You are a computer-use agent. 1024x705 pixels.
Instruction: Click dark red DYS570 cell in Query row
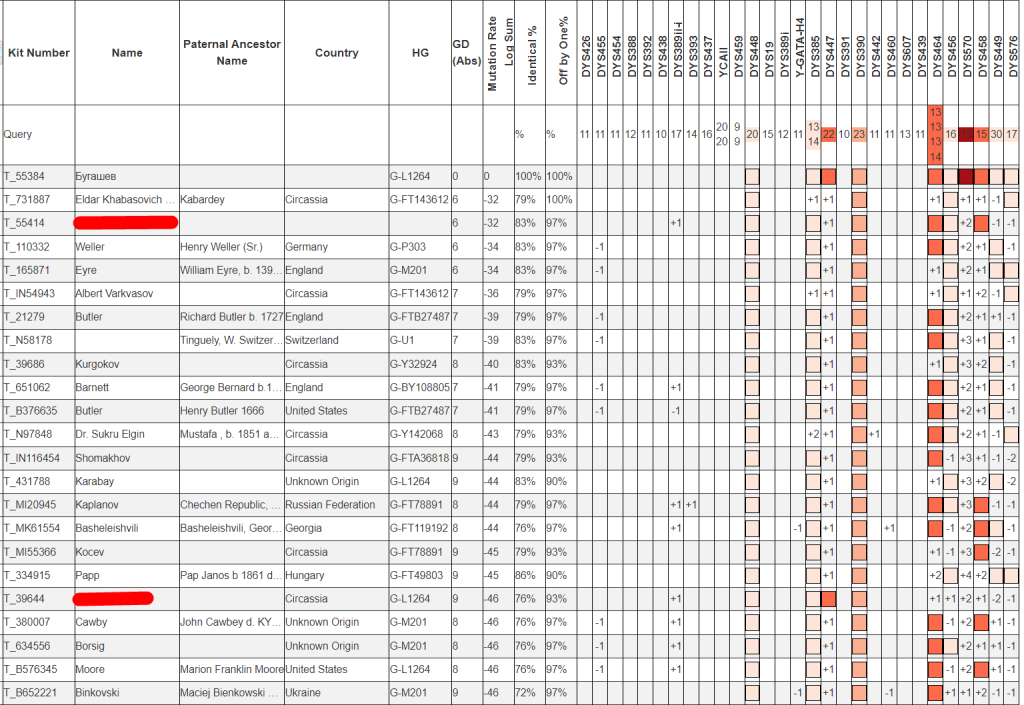point(966,134)
